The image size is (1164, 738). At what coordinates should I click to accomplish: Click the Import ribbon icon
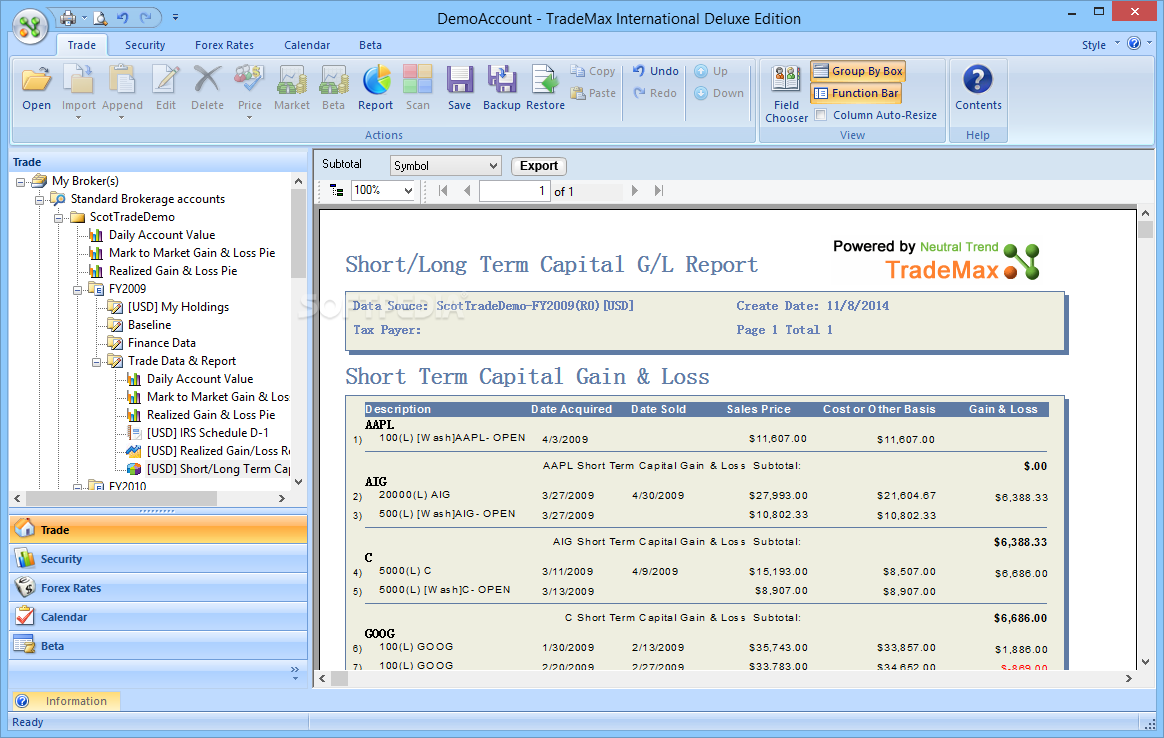click(79, 91)
